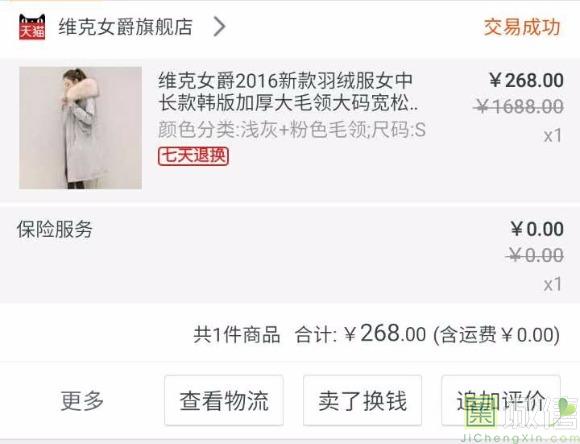
Task: Click the 交易成功 order status text
Action: 522,27
